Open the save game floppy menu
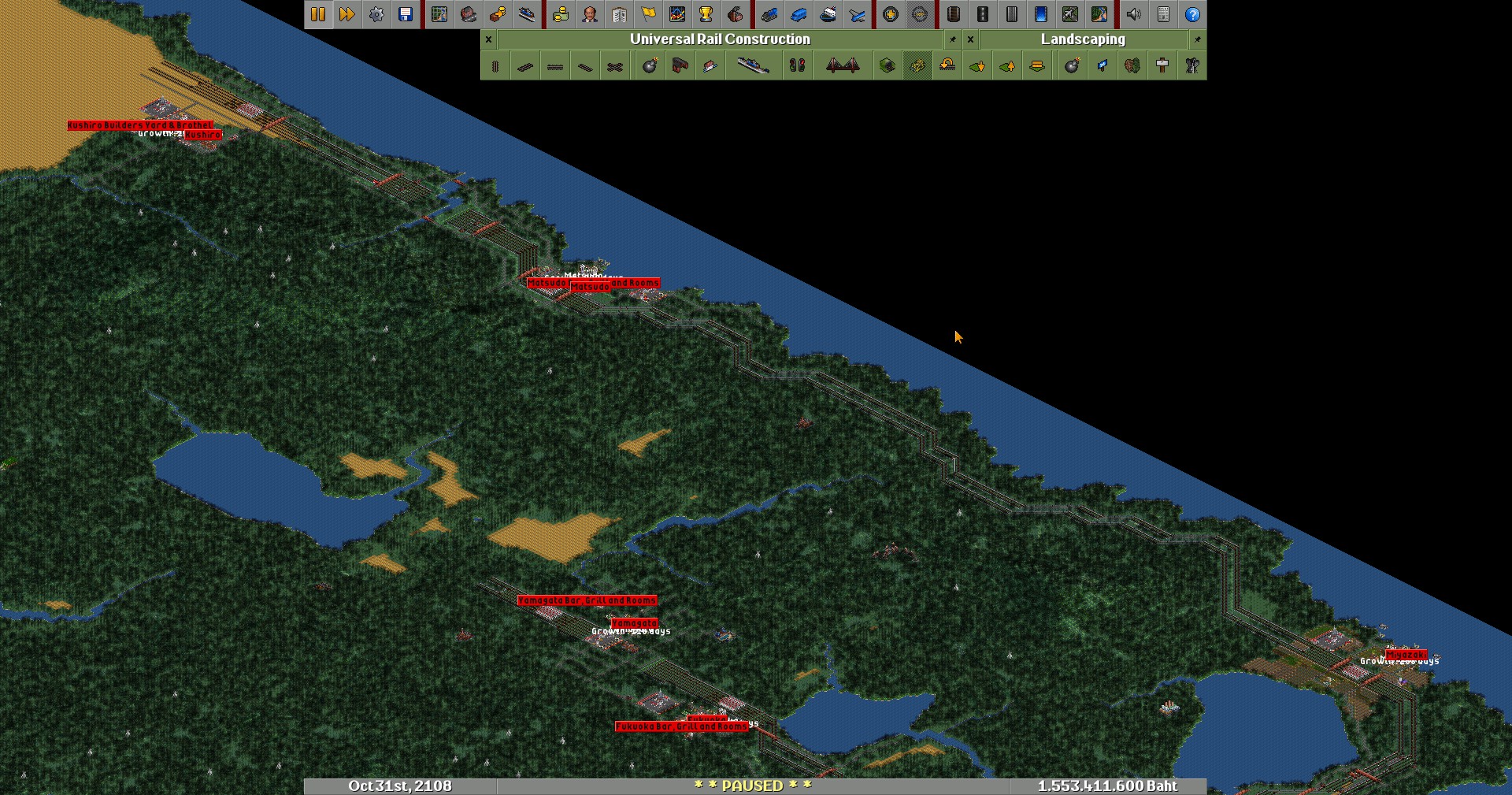This screenshot has height=795, width=1512. (406, 14)
